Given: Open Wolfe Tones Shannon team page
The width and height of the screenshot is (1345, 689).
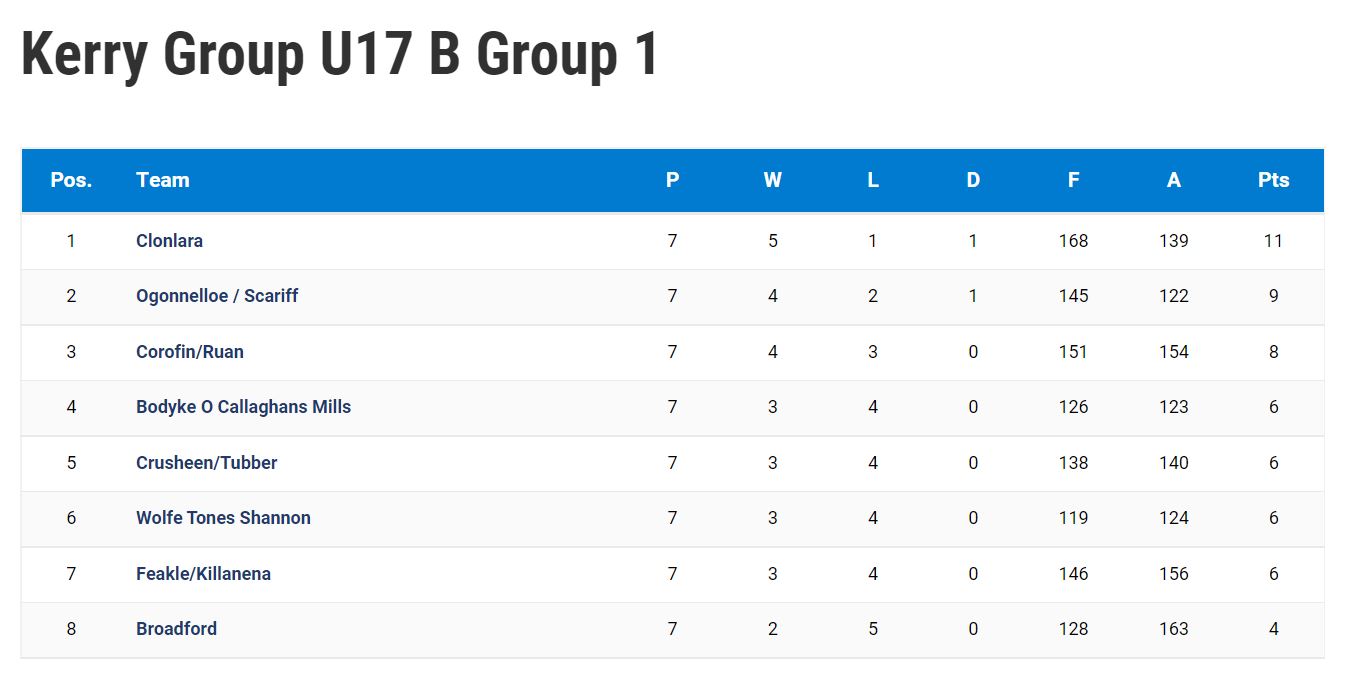Looking at the screenshot, I should point(223,518).
